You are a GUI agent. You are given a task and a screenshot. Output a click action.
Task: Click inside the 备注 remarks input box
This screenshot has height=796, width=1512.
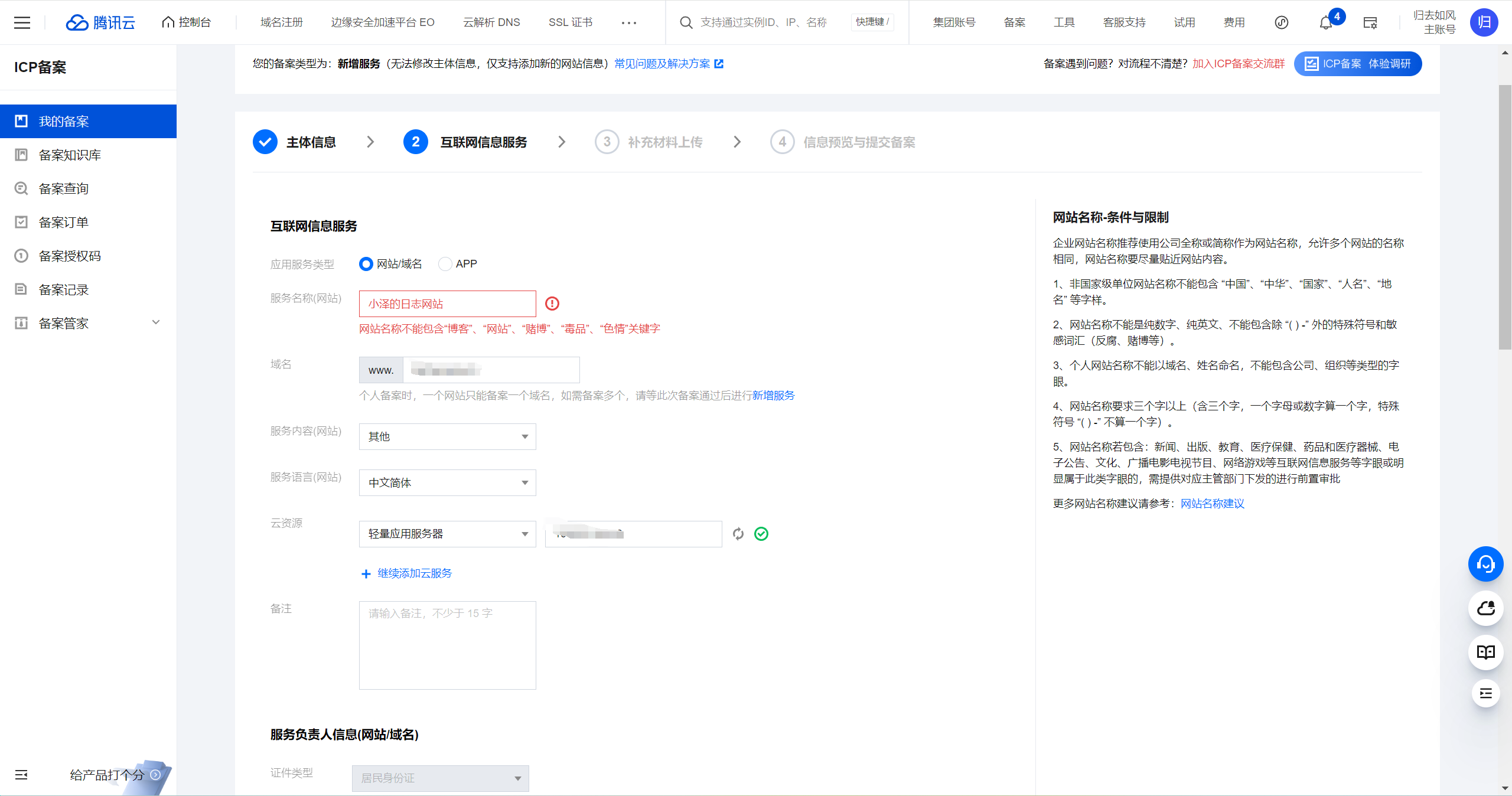447,644
